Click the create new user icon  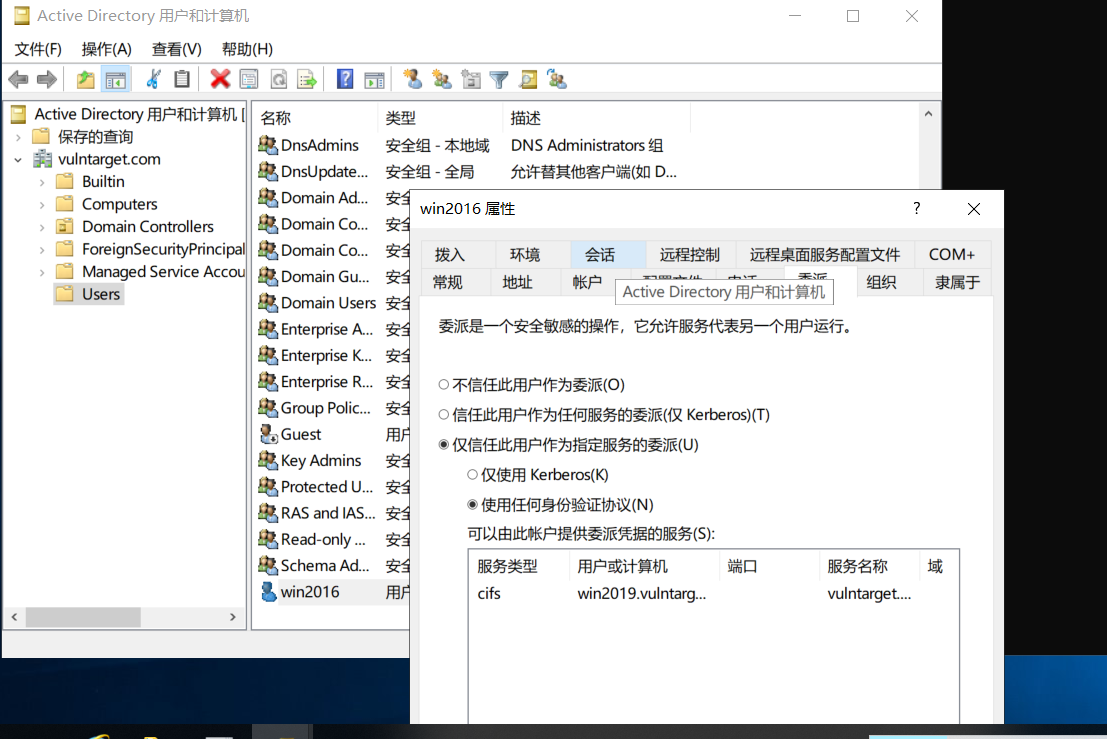click(x=411, y=79)
